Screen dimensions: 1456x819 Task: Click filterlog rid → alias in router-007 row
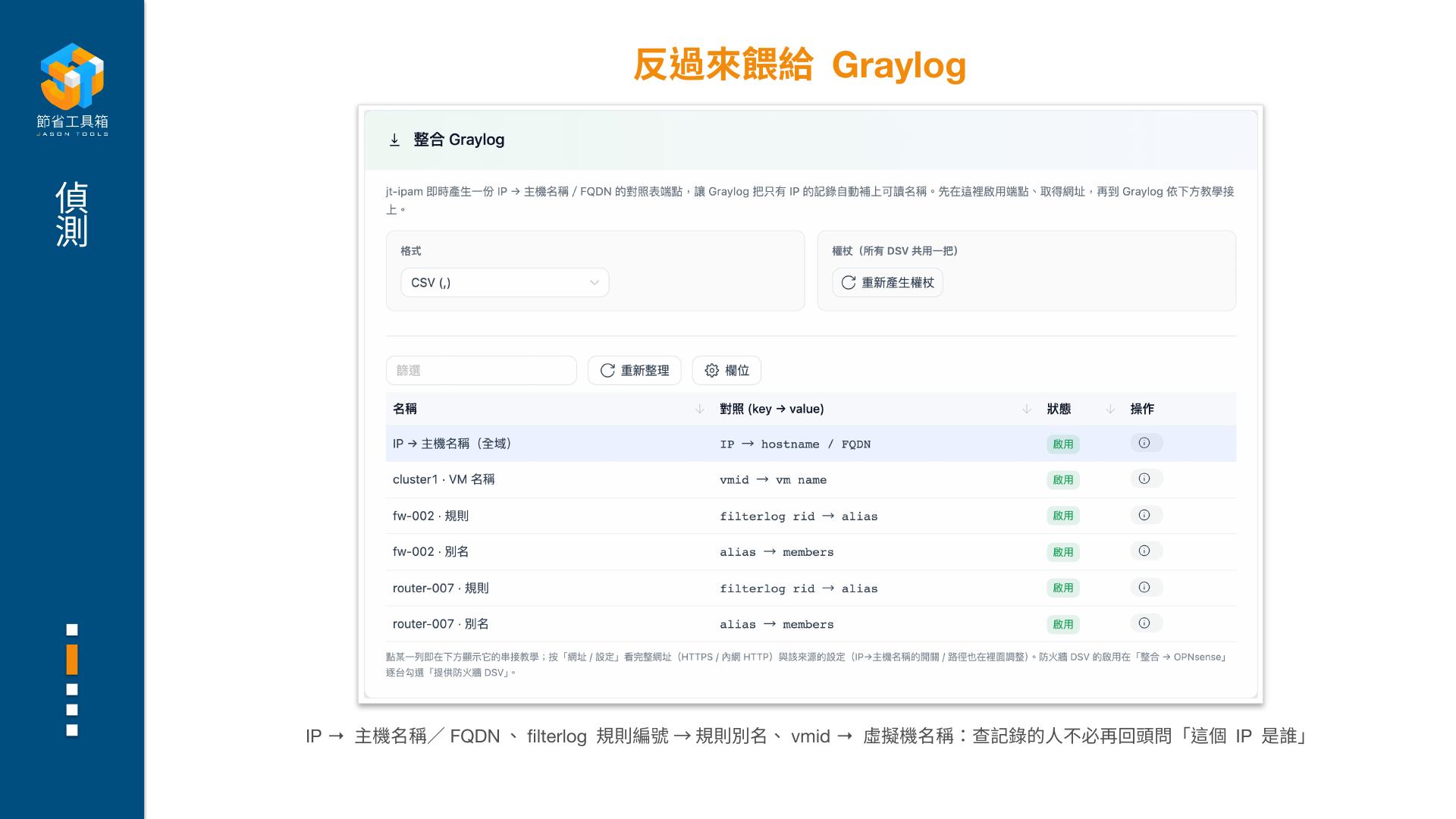(x=799, y=588)
